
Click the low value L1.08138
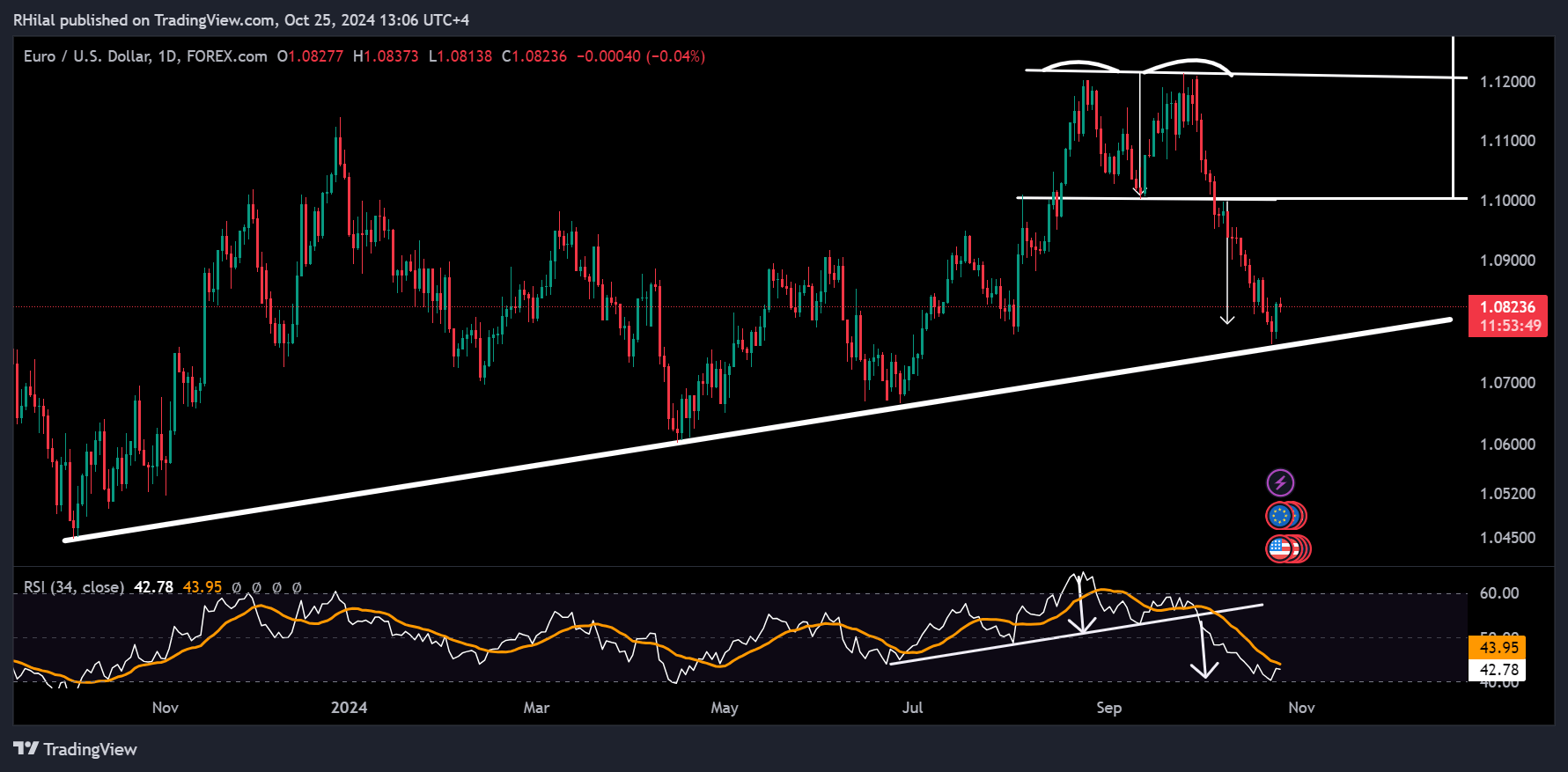460,56
